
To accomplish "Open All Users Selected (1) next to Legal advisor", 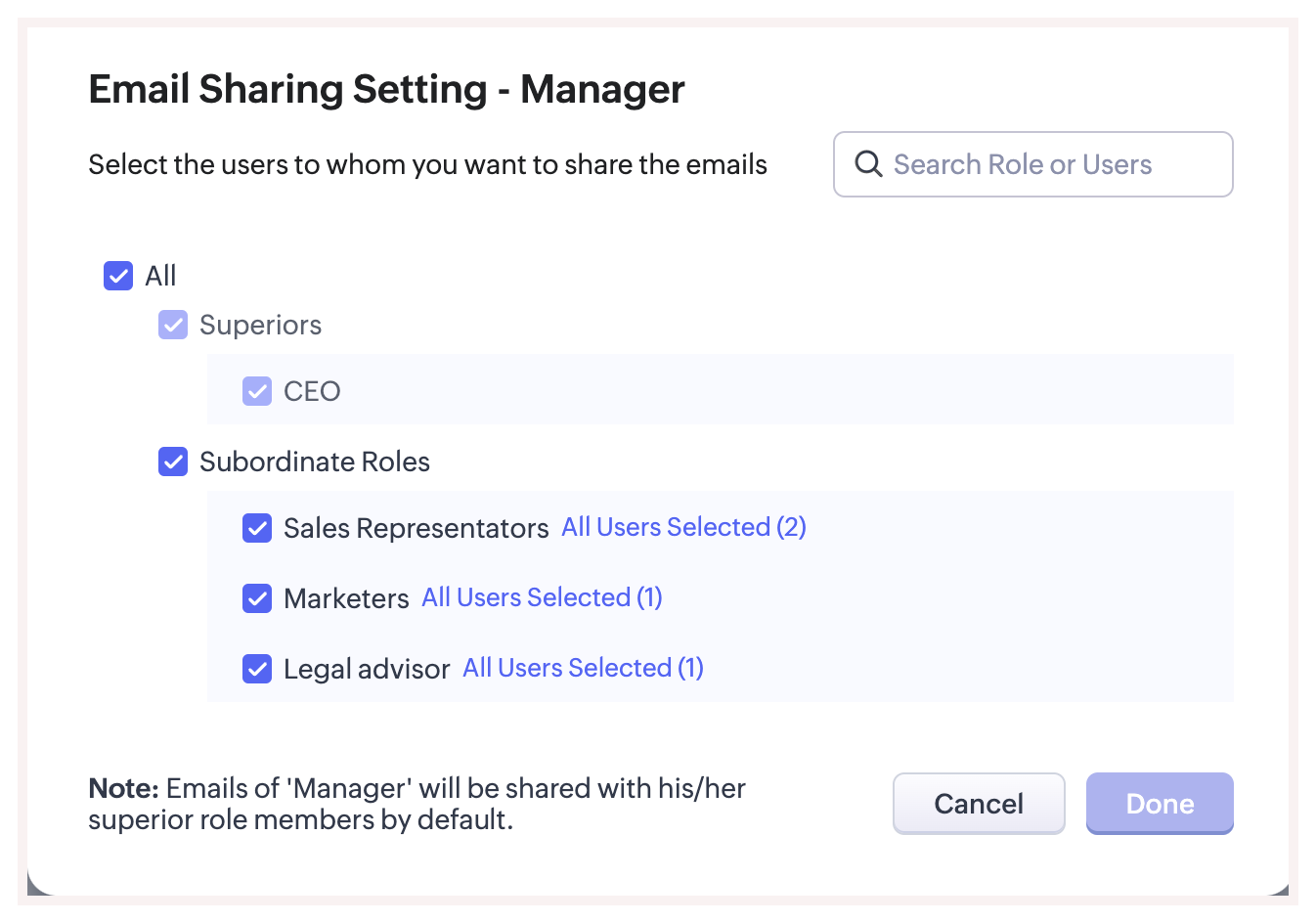I will (x=583, y=668).
